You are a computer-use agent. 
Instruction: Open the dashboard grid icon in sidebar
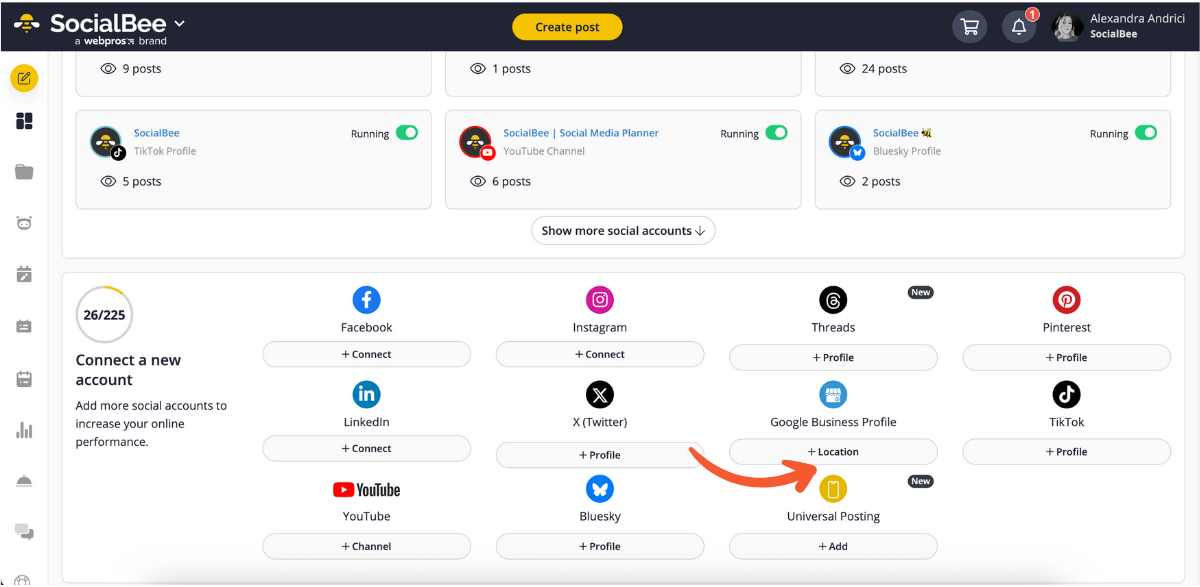(x=24, y=121)
